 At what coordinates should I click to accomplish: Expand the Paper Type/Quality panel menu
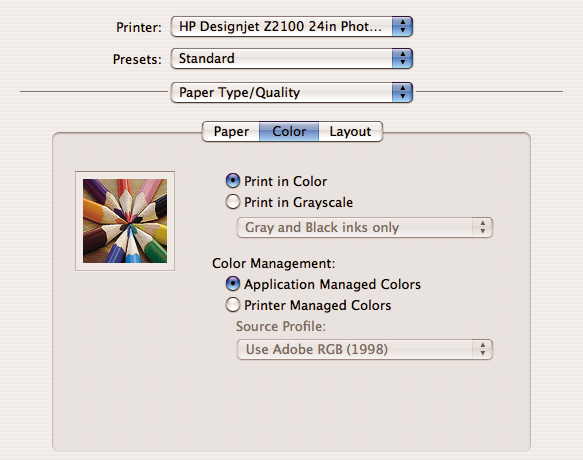[292, 92]
